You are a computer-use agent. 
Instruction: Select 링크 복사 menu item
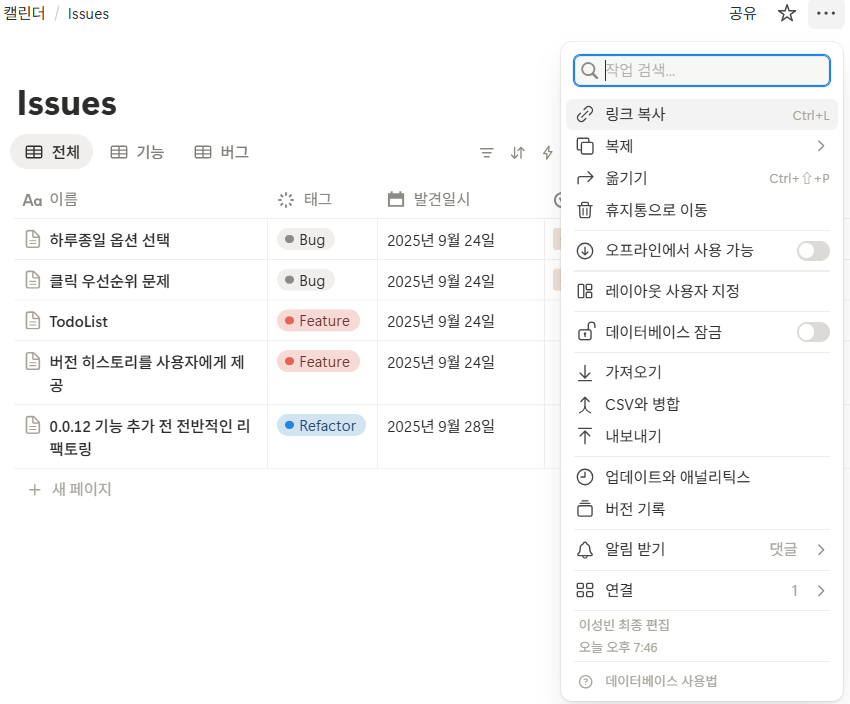tap(701, 114)
